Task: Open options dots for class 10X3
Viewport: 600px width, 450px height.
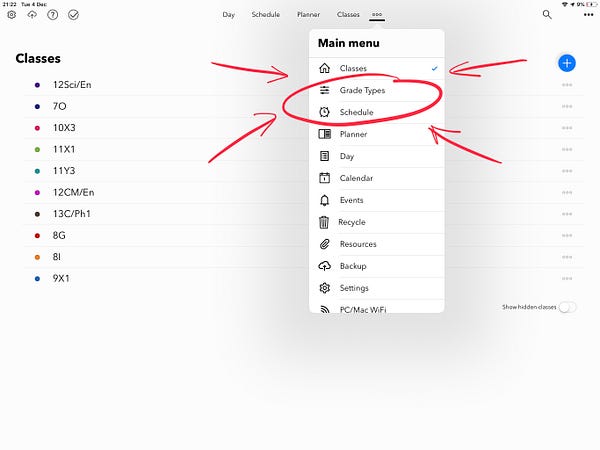Action: point(567,128)
